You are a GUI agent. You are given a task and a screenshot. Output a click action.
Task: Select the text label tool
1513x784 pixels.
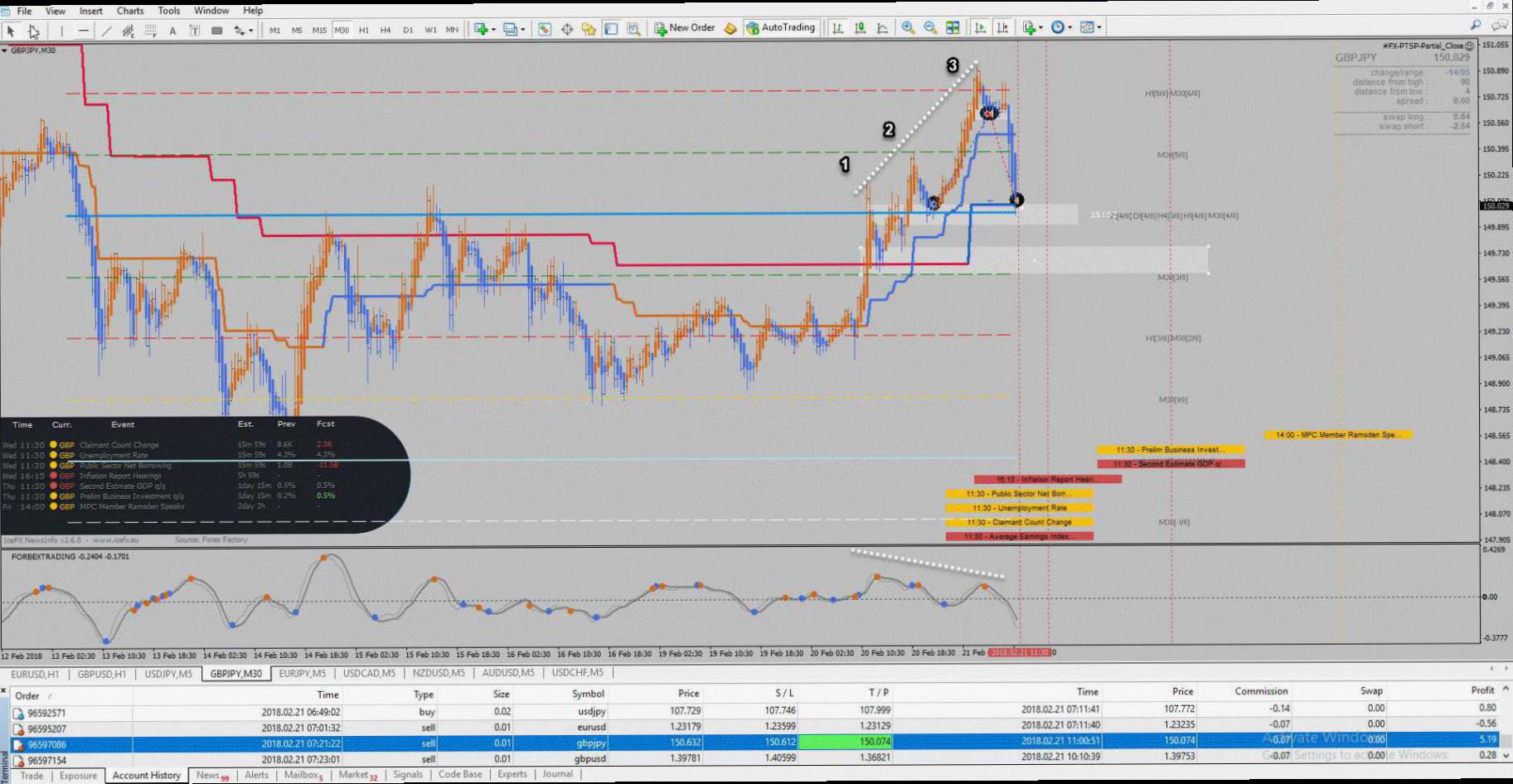pos(195,31)
